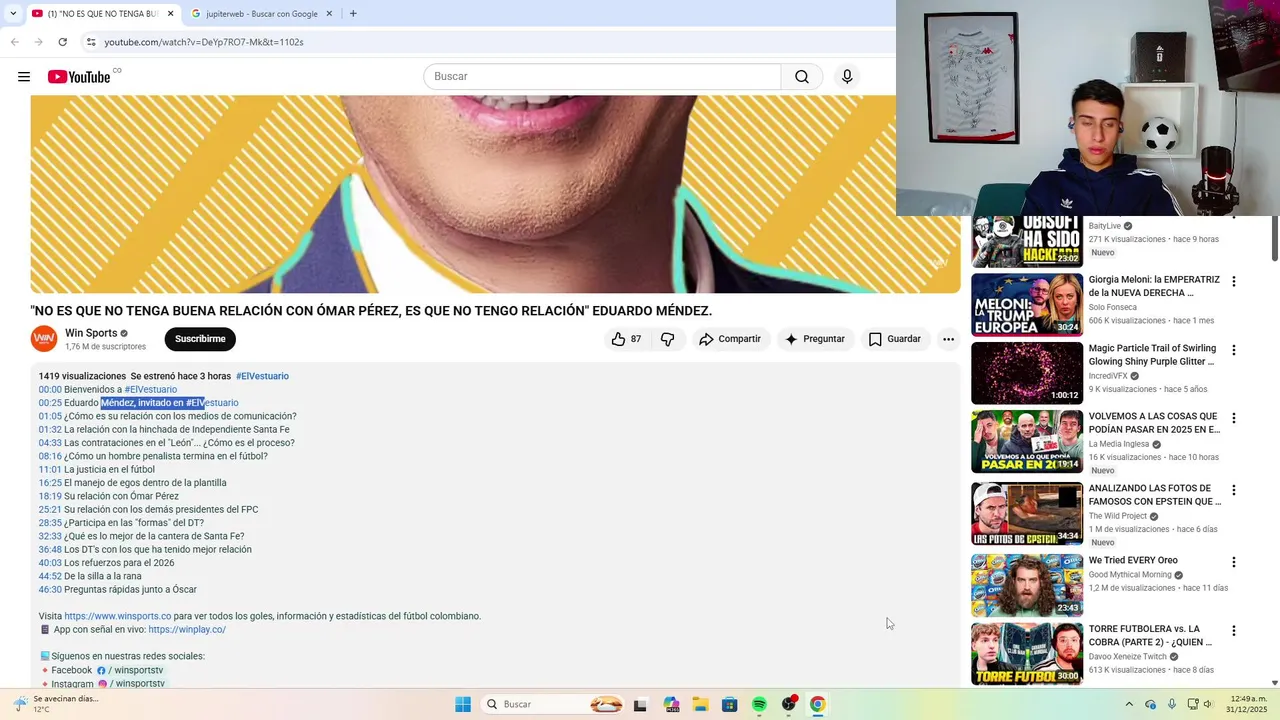1280x720 pixels.
Task: Activate voice search microphone
Action: point(847,77)
